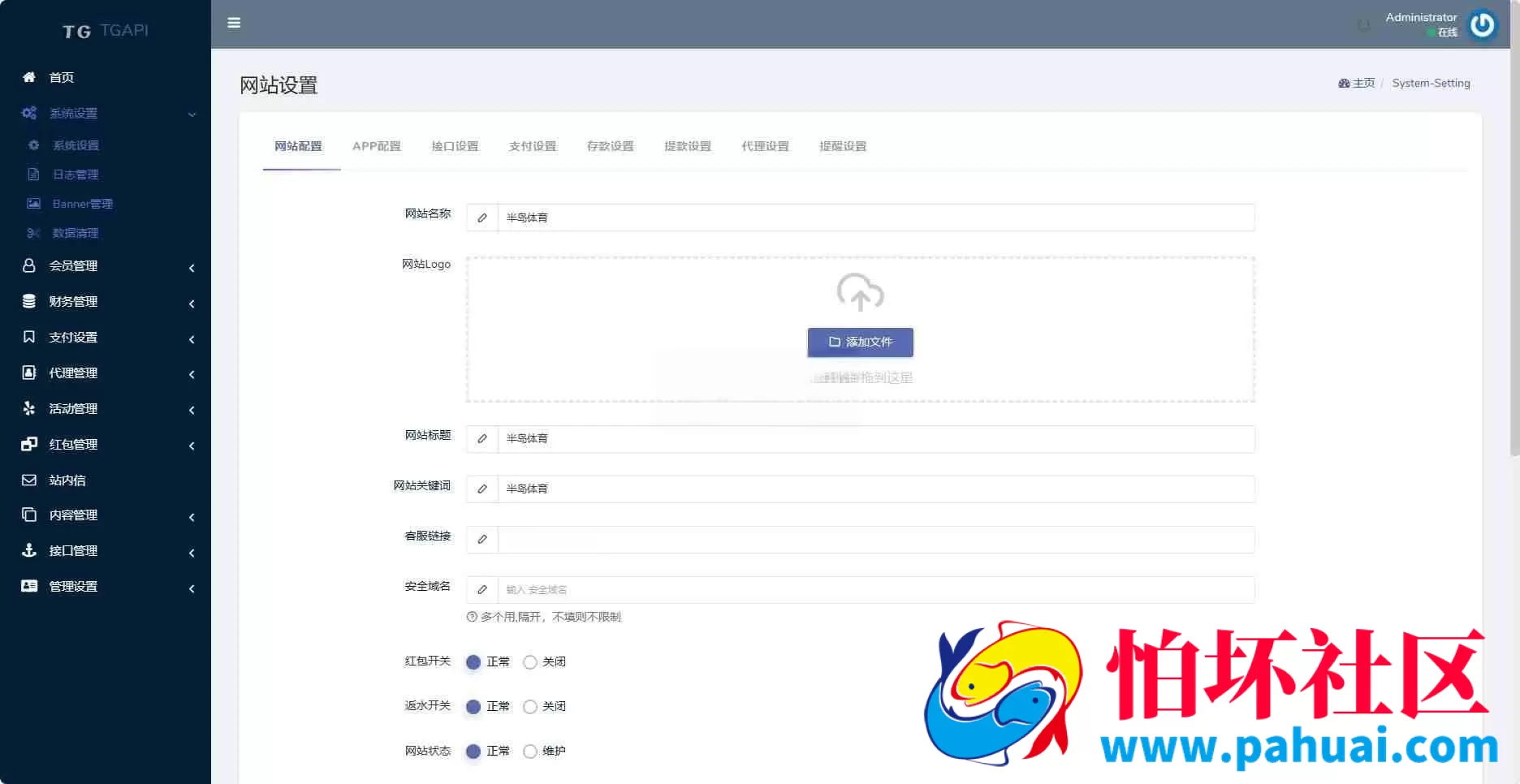Click the document icon beside 日志管理
Viewport: 1520px width, 784px height.
[x=34, y=174]
